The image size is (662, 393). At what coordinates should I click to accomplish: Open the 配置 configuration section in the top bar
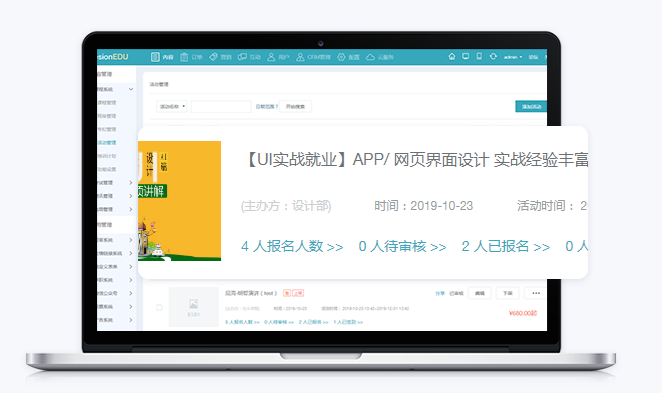pos(348,57)
